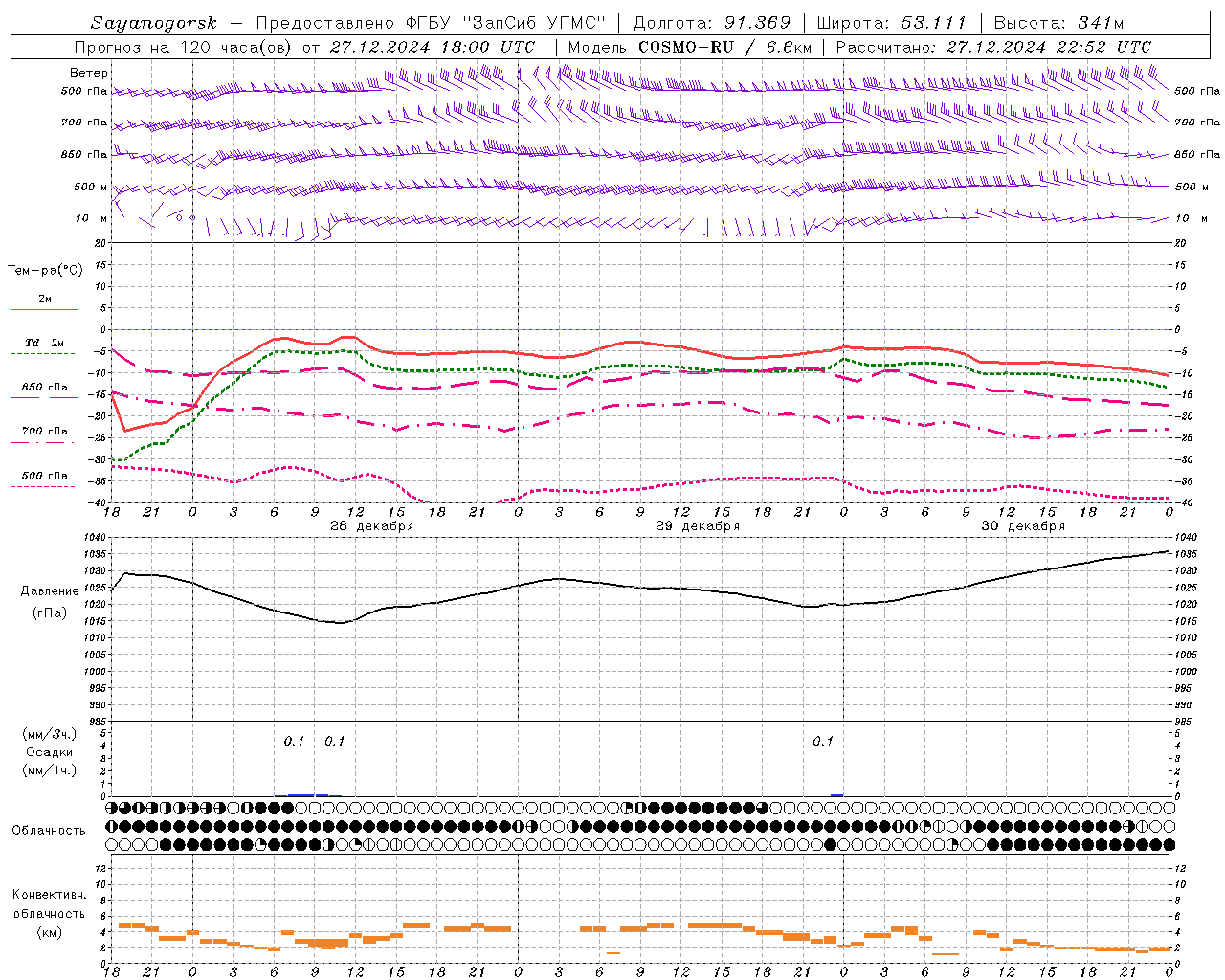The image size is (1225, 980).
Task: Click the 500 гПа temperature legend entry
Action: tap(45, 476)
